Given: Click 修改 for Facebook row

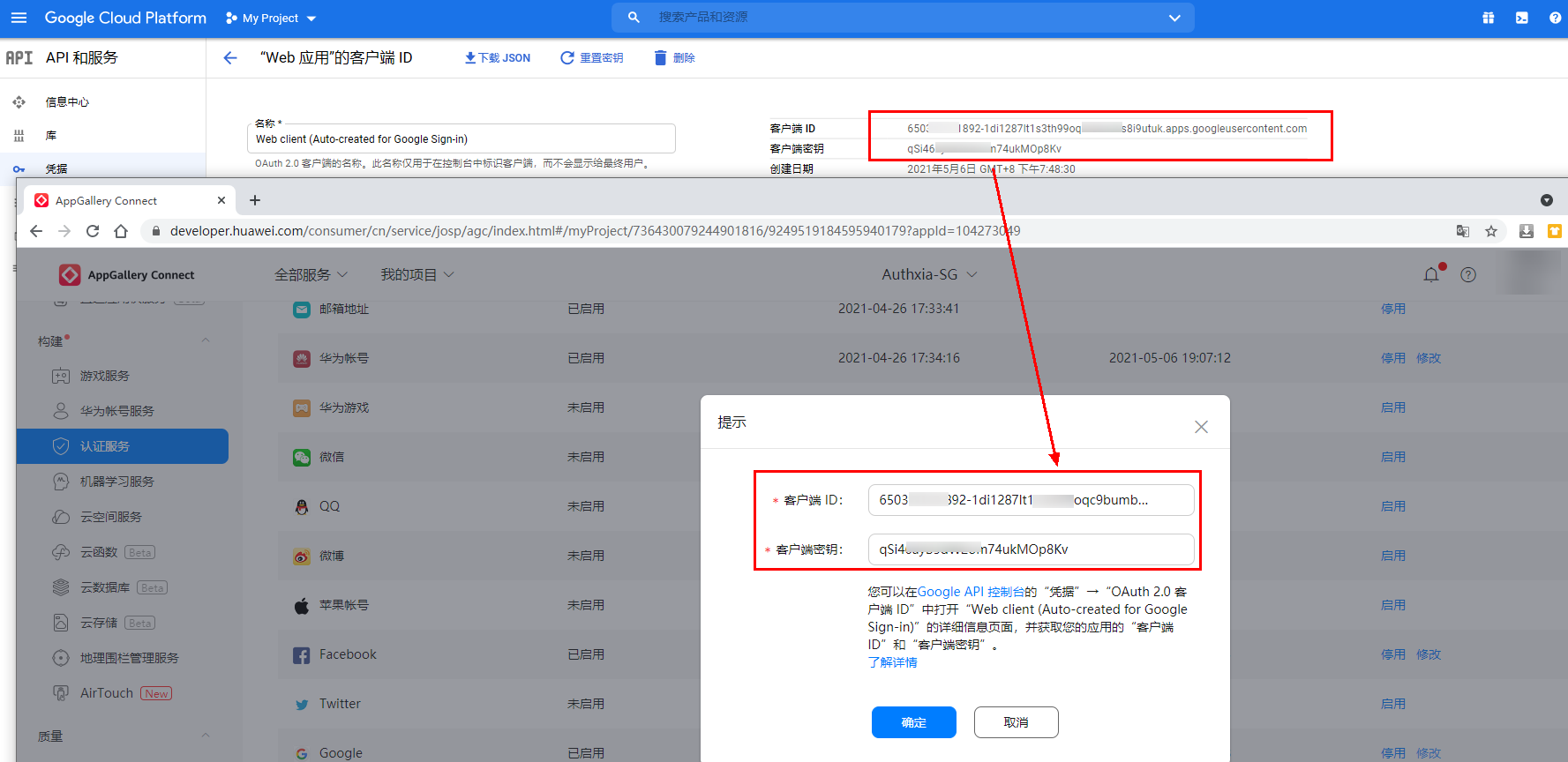Looking at the screenshot, I should (1429, 654).
